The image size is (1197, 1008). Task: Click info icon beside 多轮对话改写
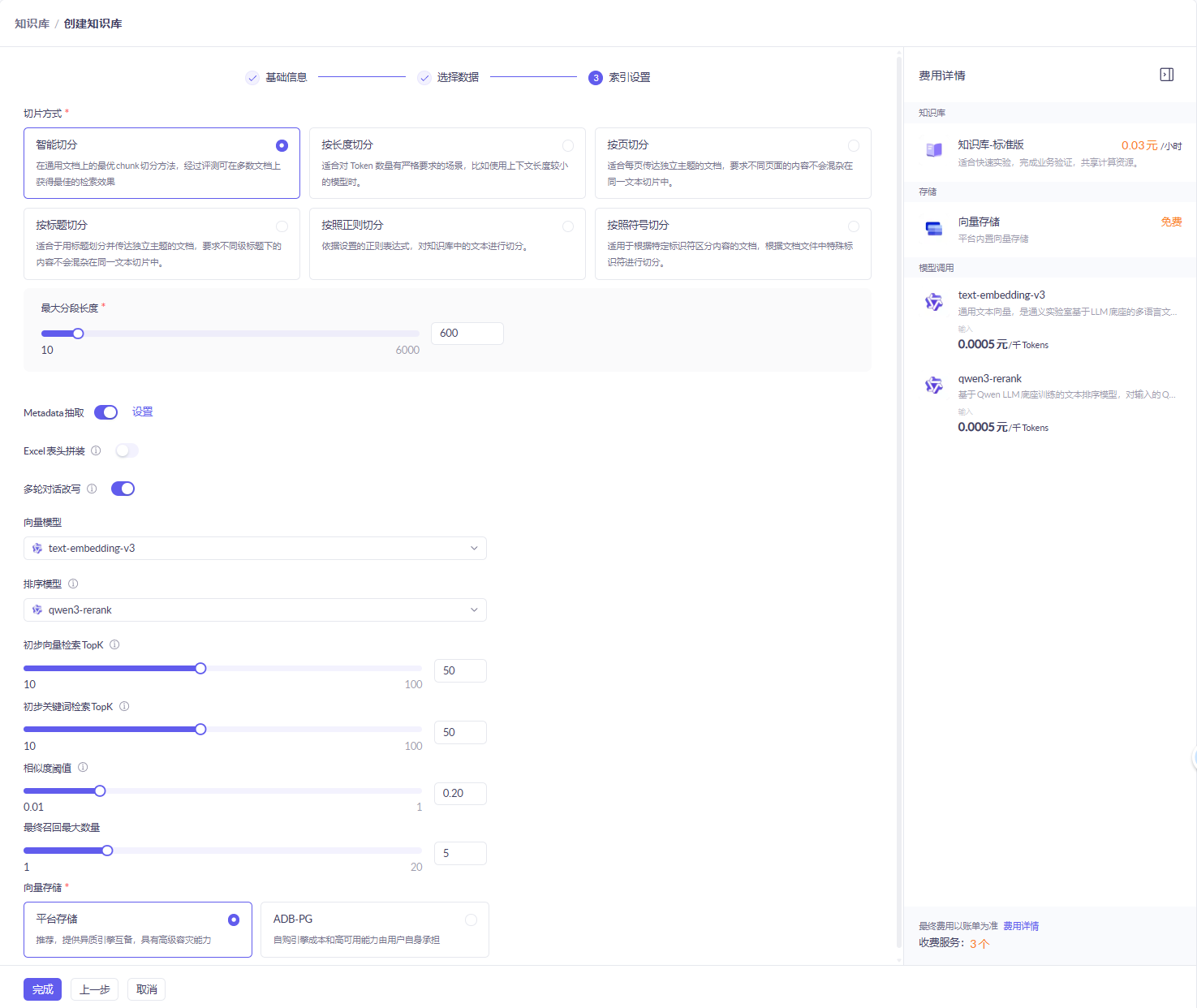92,489
